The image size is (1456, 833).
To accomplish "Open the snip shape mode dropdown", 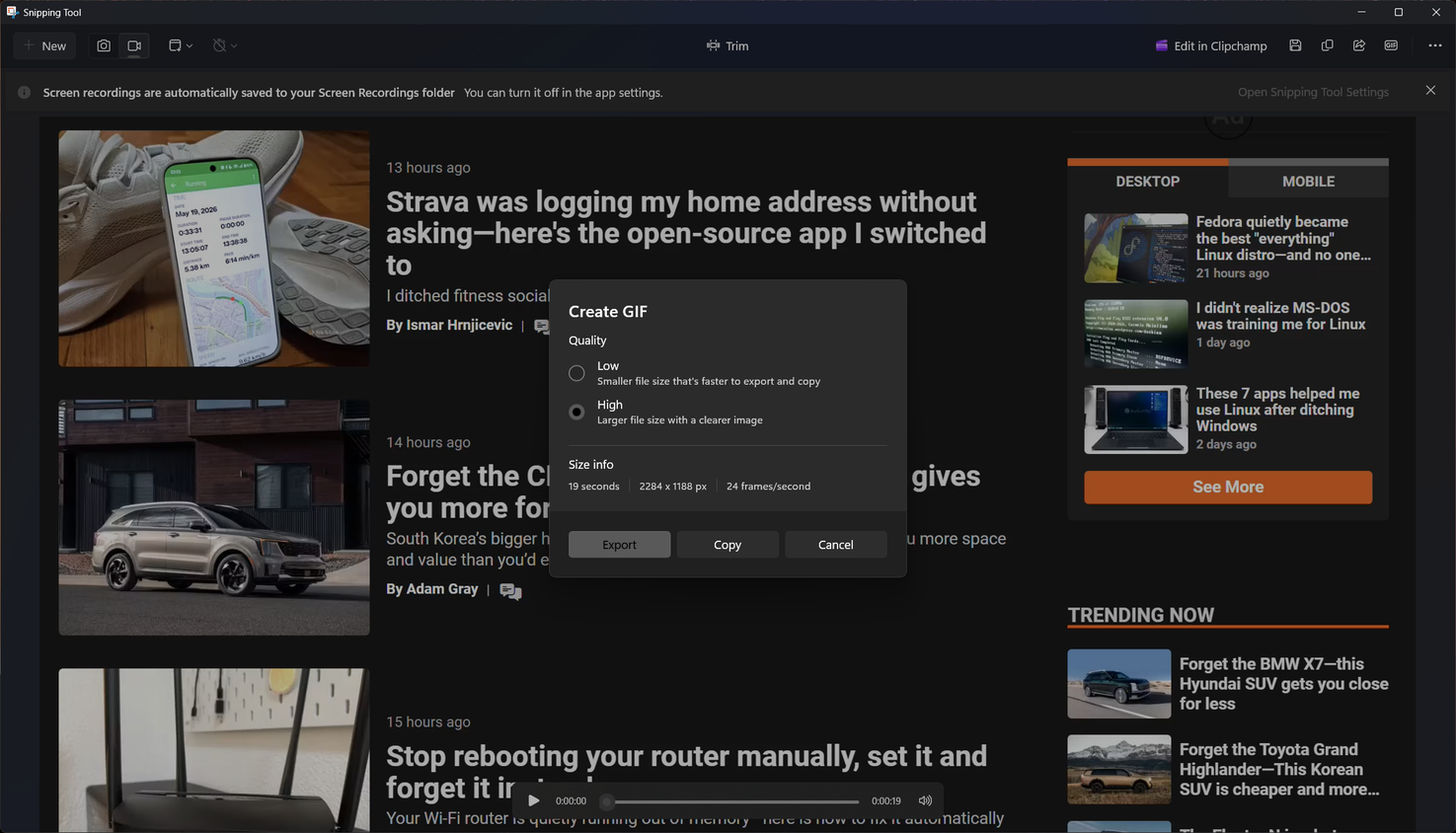I will coord(180,45).
